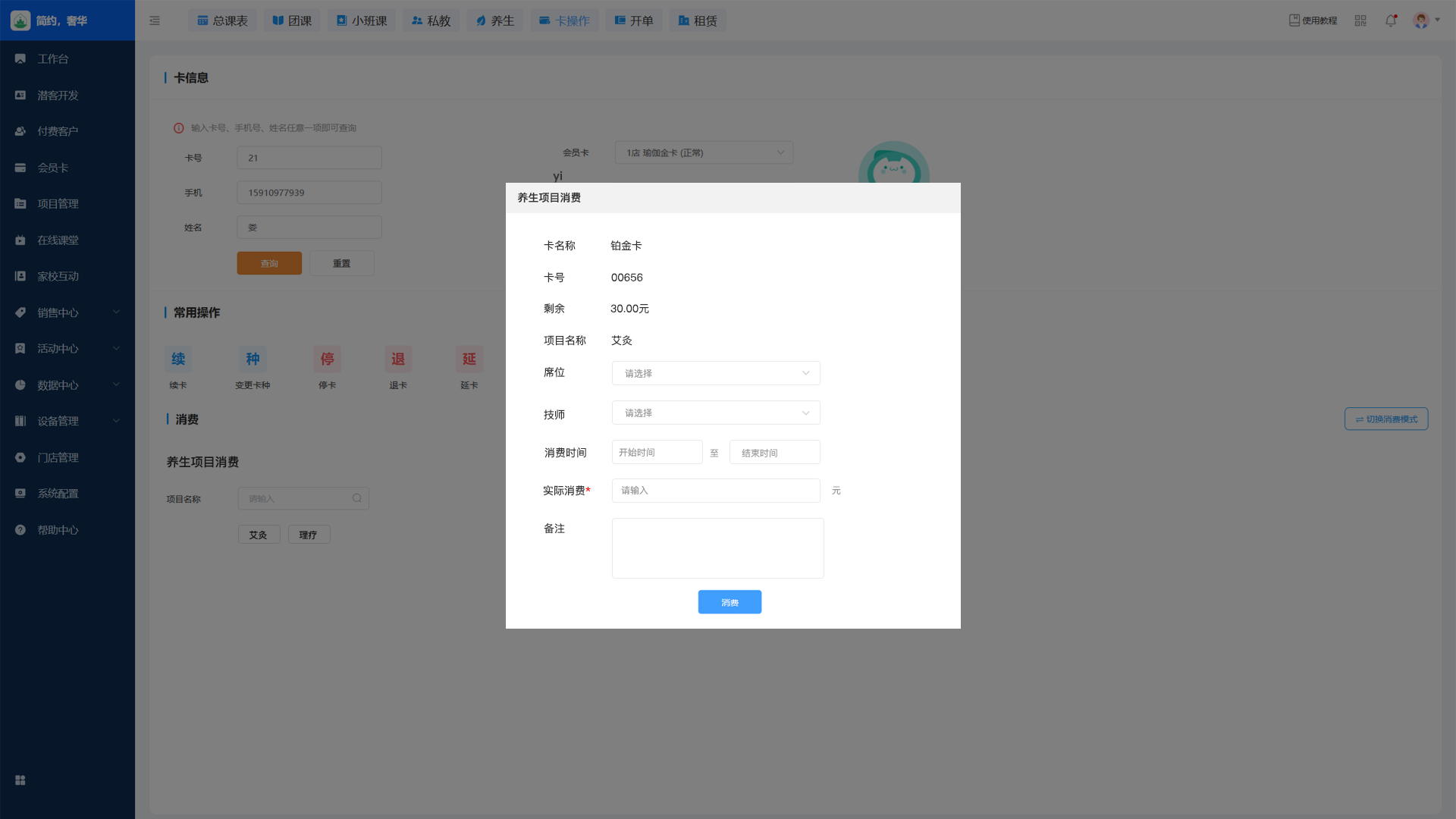Click the 切换消费模式 button
Image resolution: width=1456 pixels, height=819 pixels.
(1385, 419)
